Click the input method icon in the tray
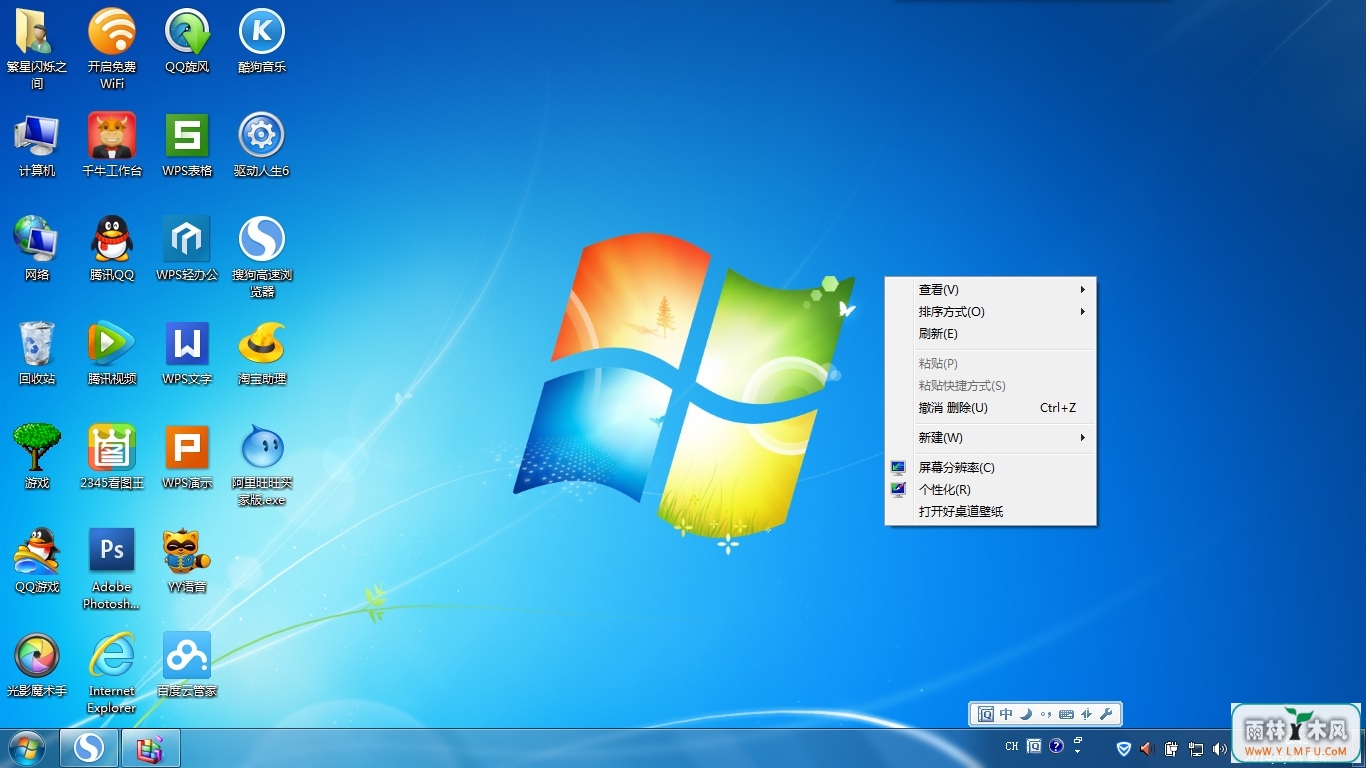 [x=1035, y=747]
